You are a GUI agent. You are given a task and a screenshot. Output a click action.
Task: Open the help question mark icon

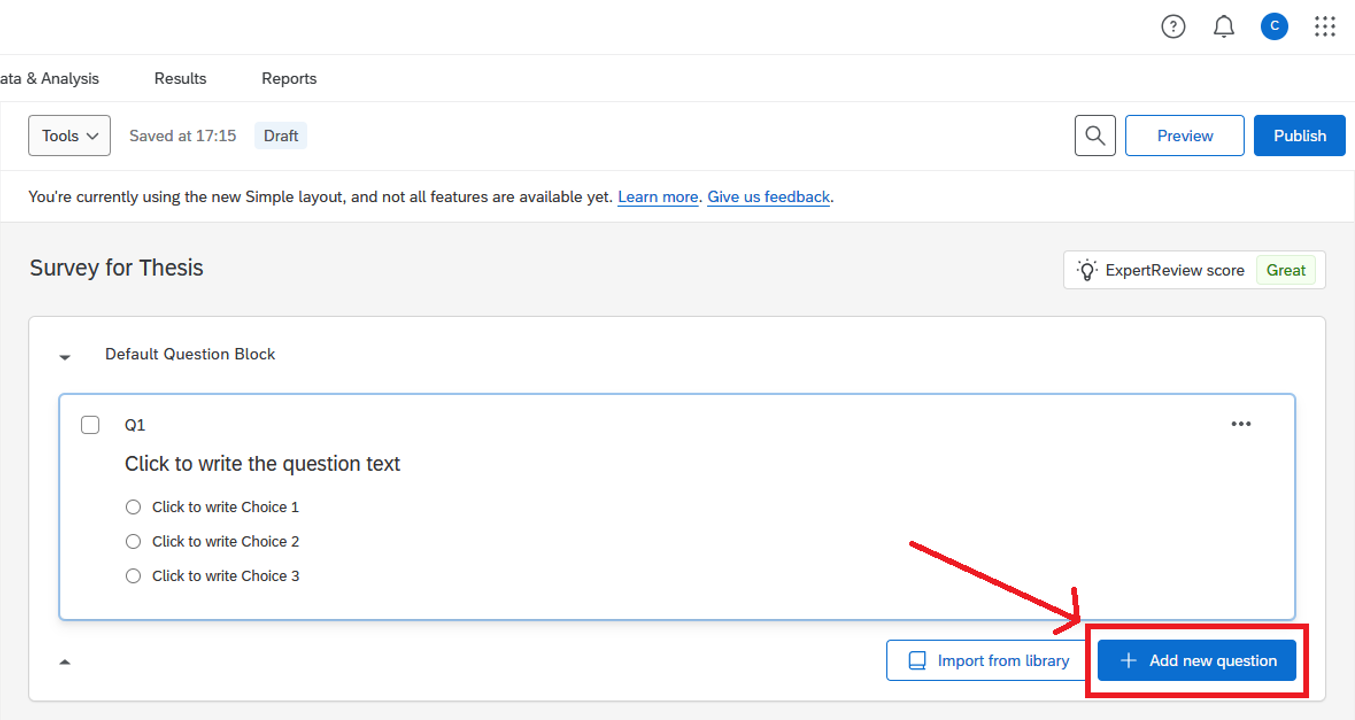point(1173,27)
